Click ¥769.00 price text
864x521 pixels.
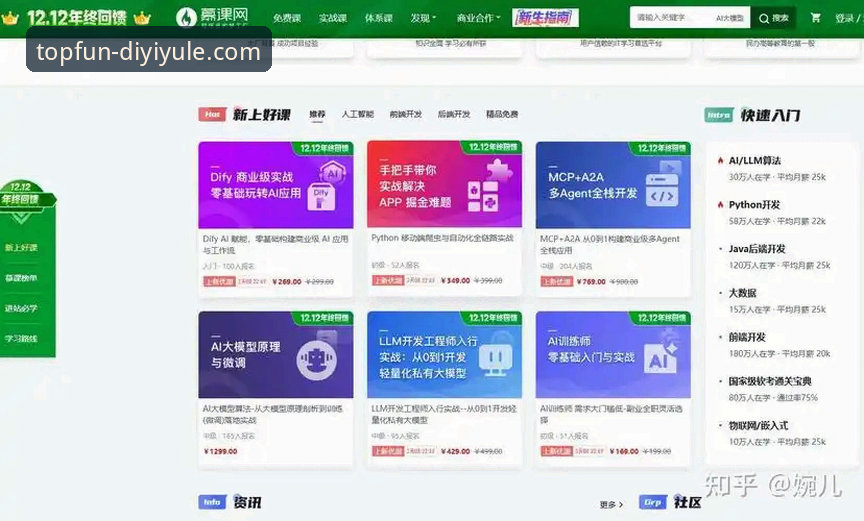[591, 281]
